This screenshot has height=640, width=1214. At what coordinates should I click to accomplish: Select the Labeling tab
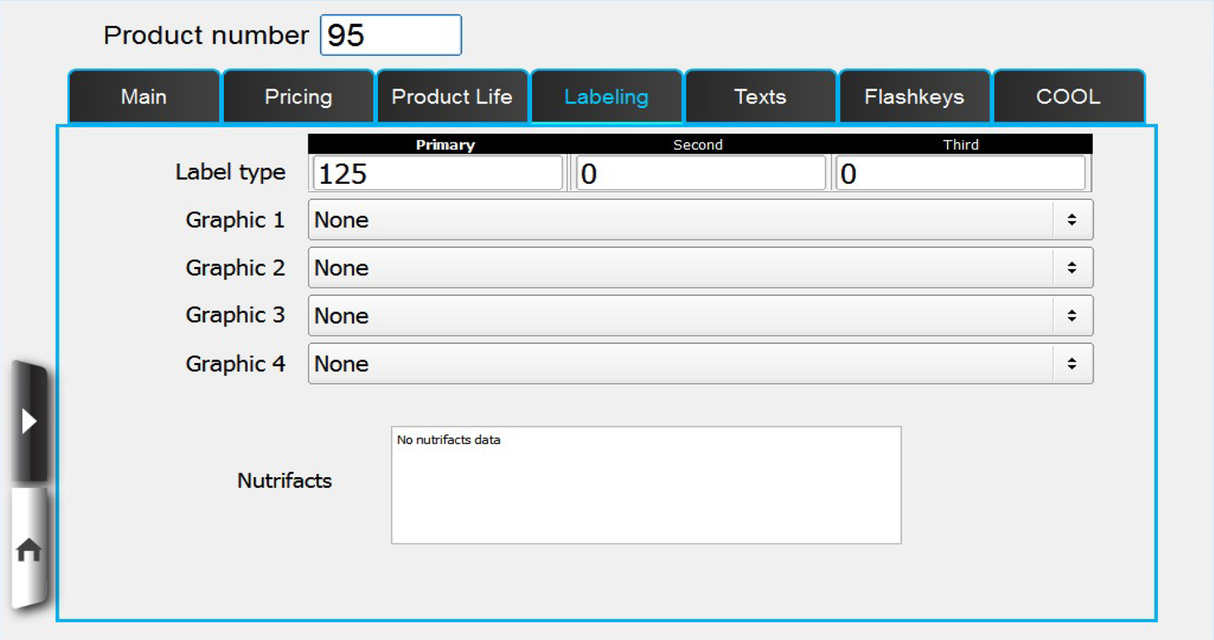(x=606, y=96)
